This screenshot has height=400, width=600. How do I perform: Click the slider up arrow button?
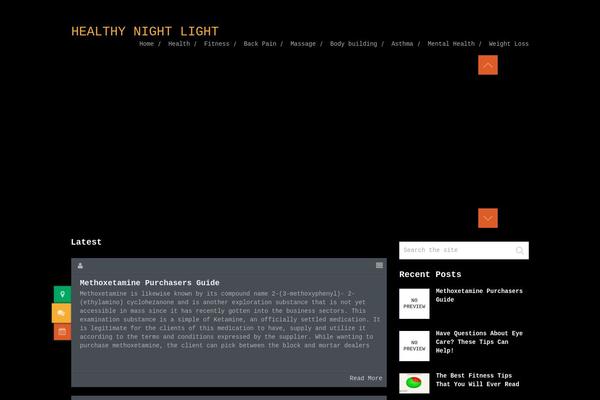tap(488, 65)
